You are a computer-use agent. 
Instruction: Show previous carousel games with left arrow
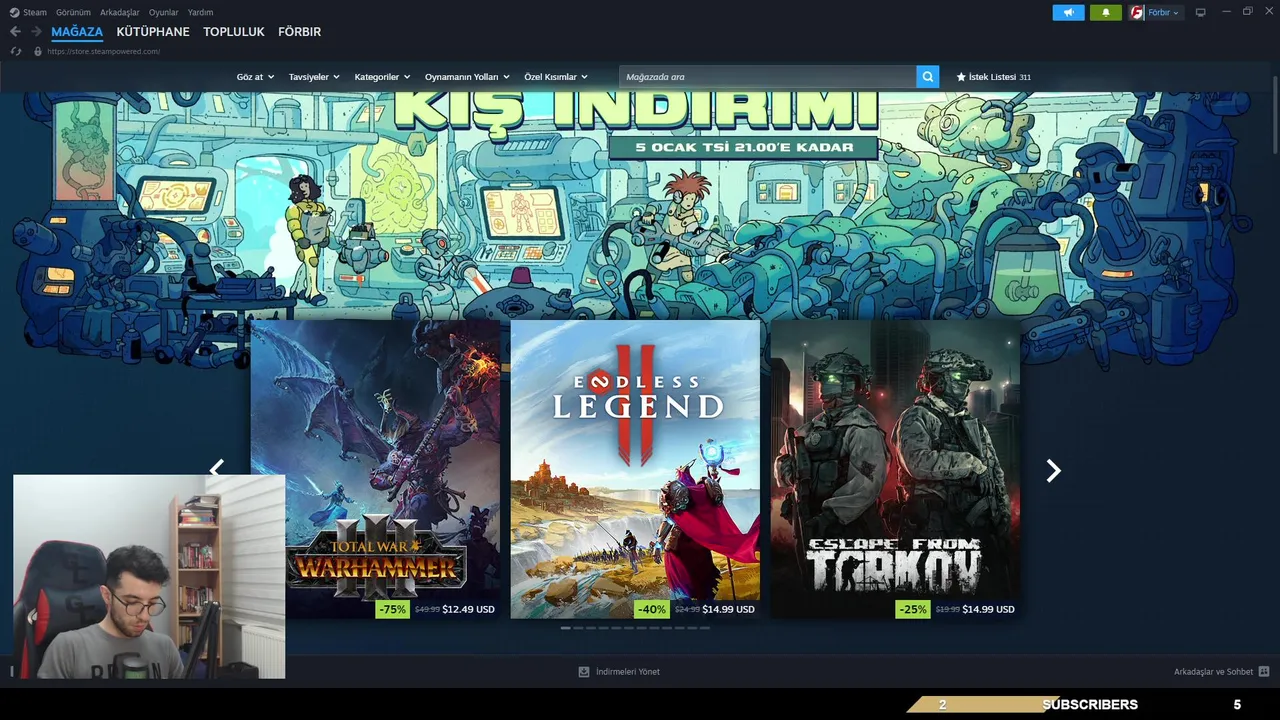[216, 467]
